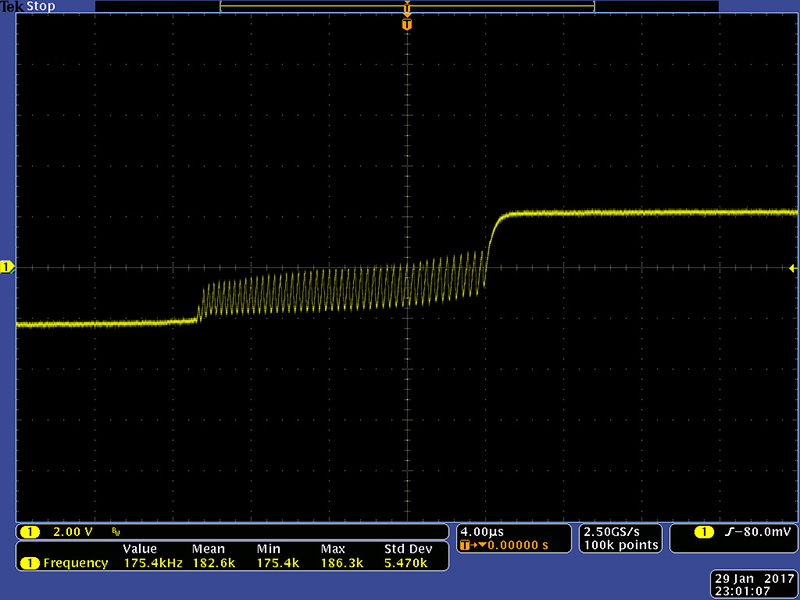This screenshot has height=600, width=800.
Task: Click the orange trigger position T marker
Action: pos(406,23)
